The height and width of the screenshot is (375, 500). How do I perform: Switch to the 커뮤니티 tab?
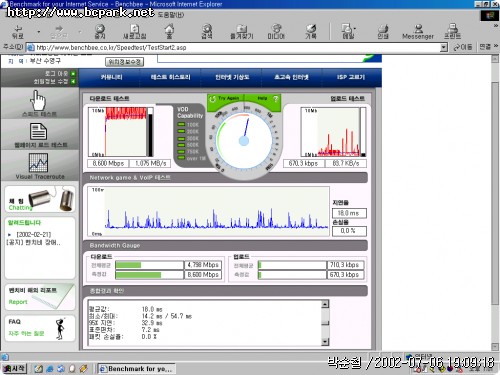pos(112,77)
